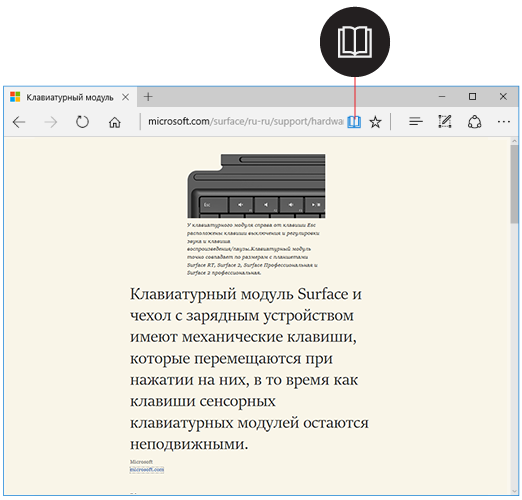The height and width of the screenshot is (500, 522).
Task: Open the More actions ellipsis menu
Action: [x=503, y=122]
